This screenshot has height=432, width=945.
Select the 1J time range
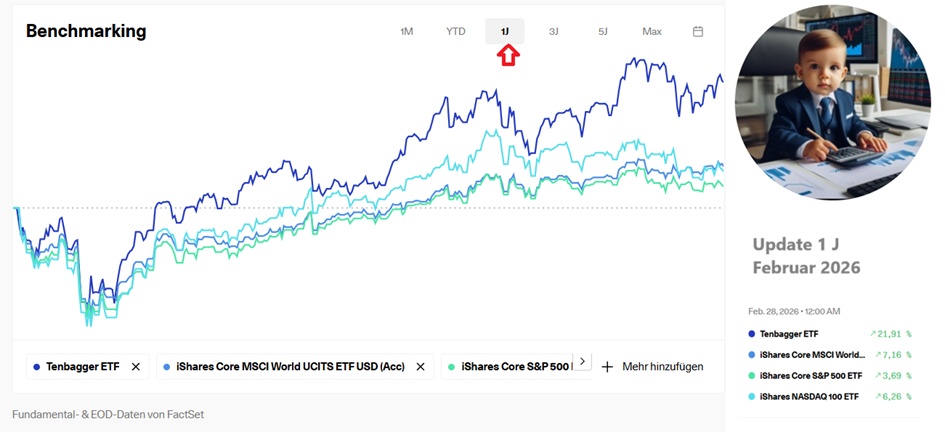[505, 31]
